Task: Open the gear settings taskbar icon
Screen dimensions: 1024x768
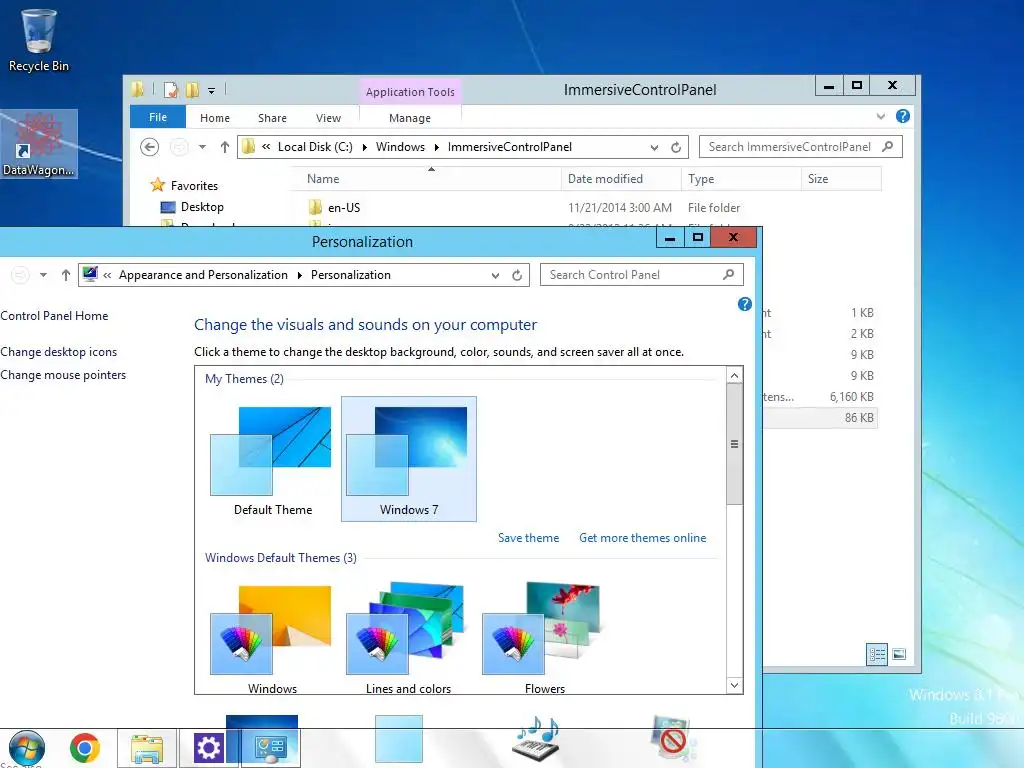Action: click(209, 748)
